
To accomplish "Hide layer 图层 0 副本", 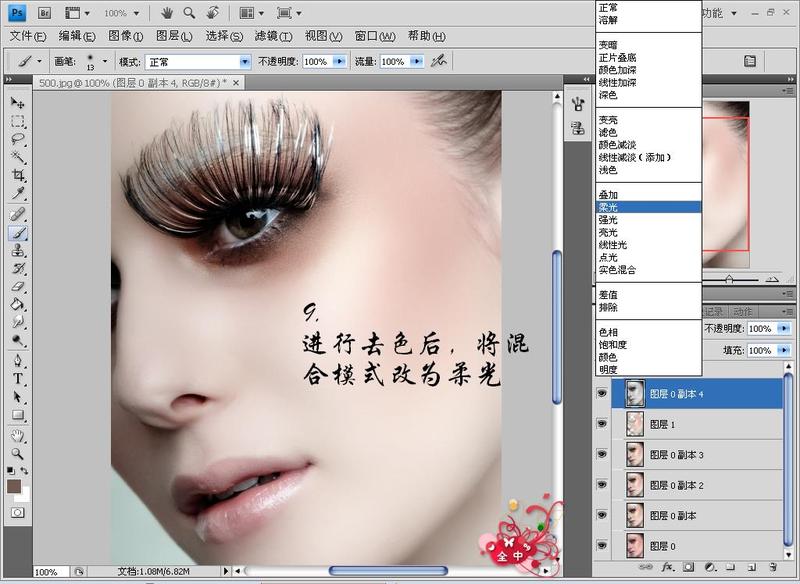I will pyautogui.click(x=602, y=515).
